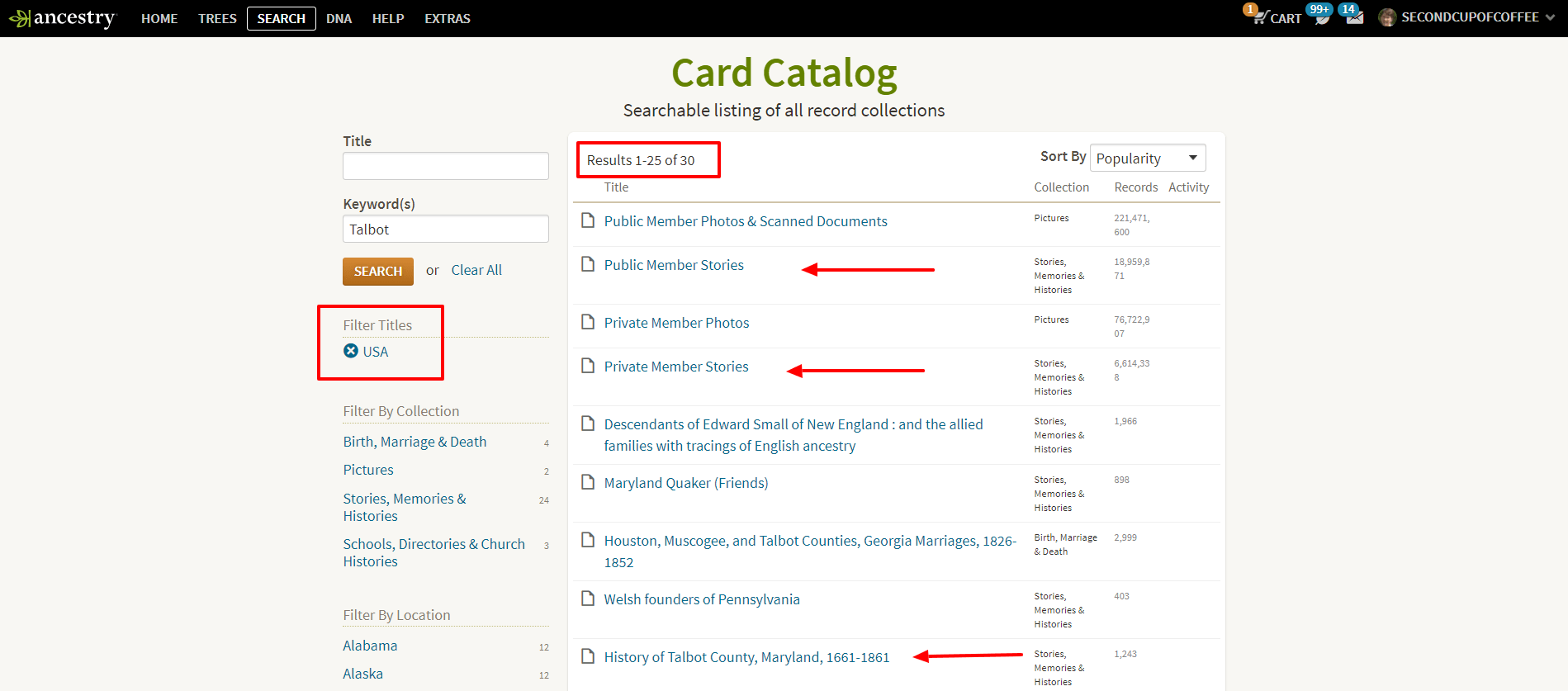
Task: Click the USA filter title link
Action: click(x=376, y=352)
